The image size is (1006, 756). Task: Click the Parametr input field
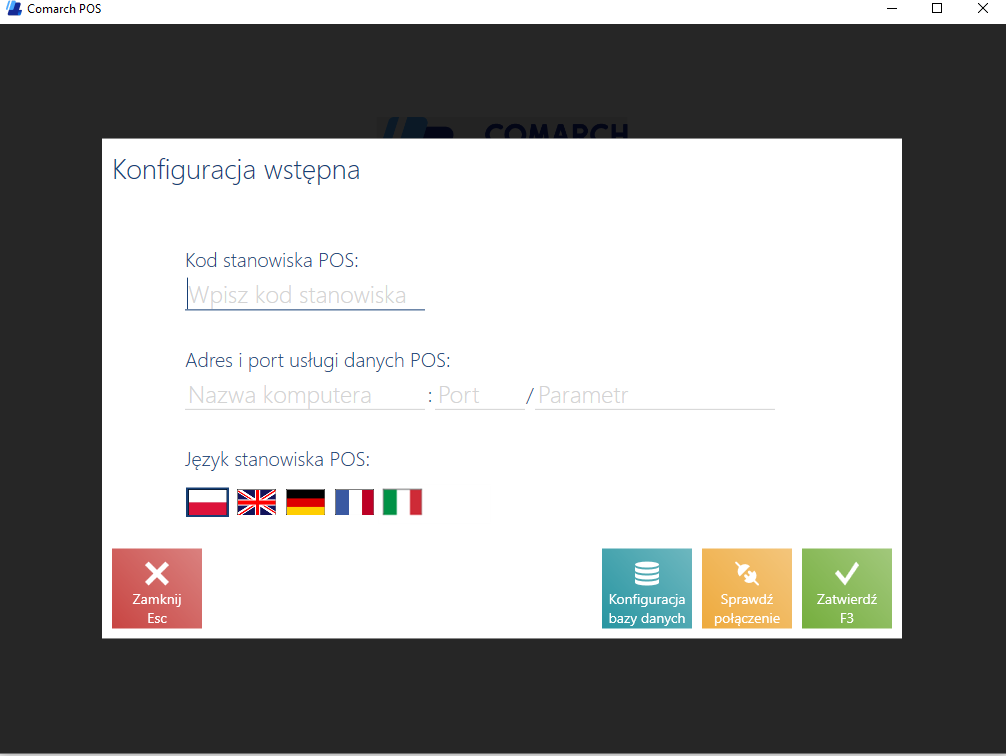(655, 395)
